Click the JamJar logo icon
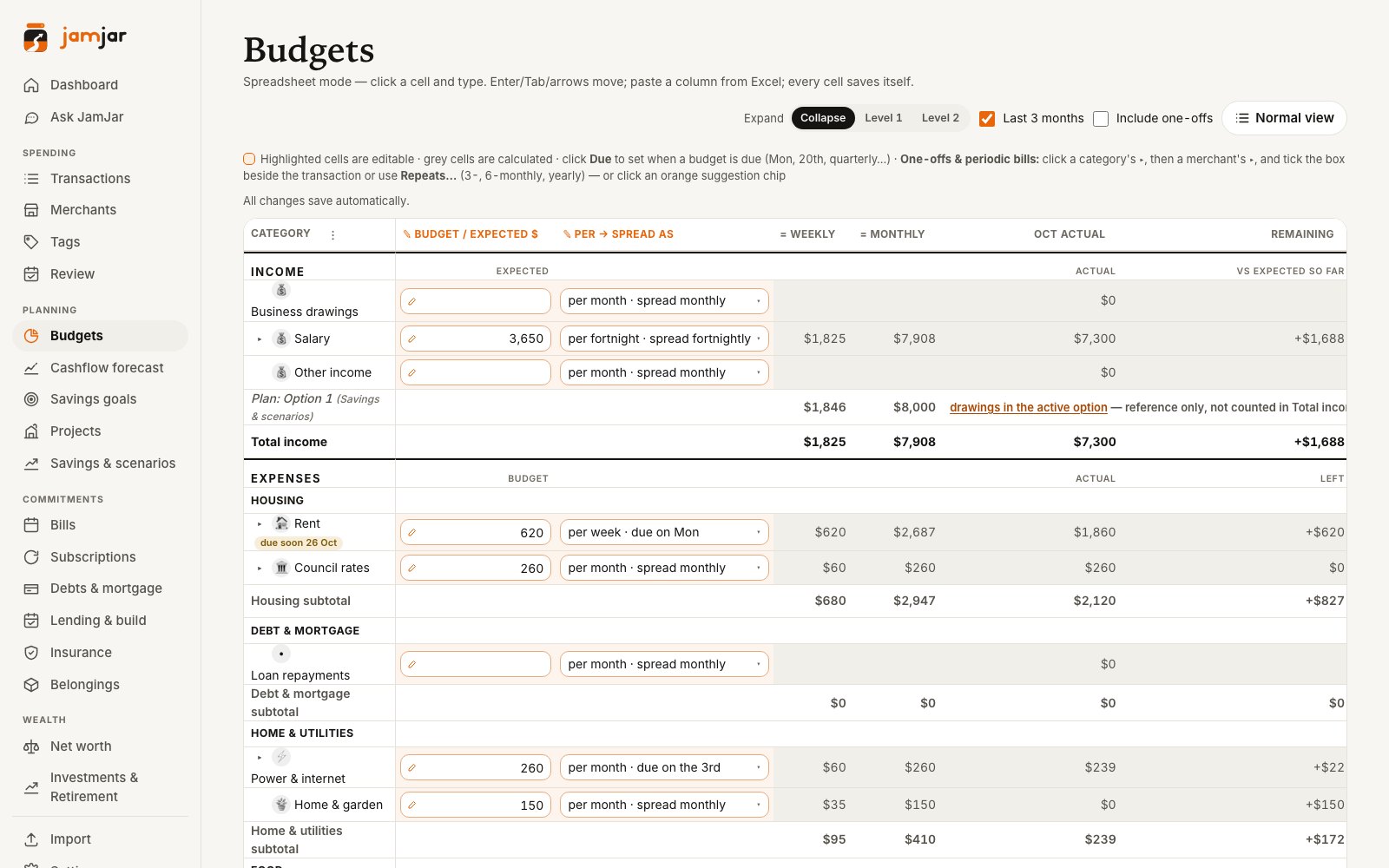The width and height of the screenshot is (1389, 868). (x=36, y=37)
